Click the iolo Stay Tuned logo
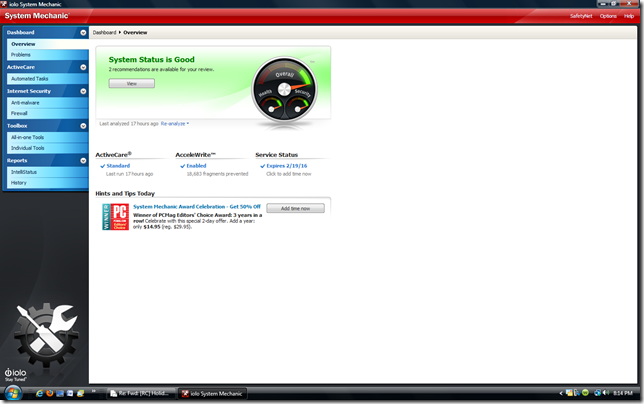The height and width of the screenshot is (404, 644). tap(15, 374)
